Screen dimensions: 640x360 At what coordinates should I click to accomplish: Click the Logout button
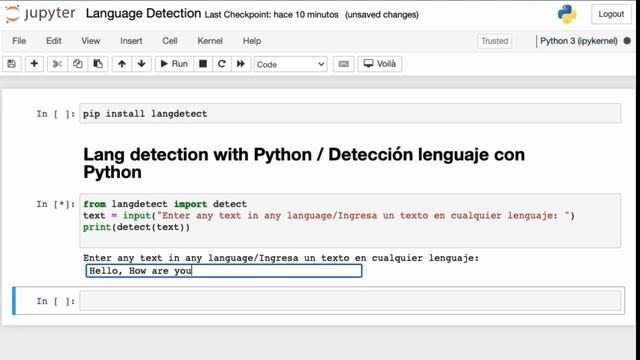(611, 14)
